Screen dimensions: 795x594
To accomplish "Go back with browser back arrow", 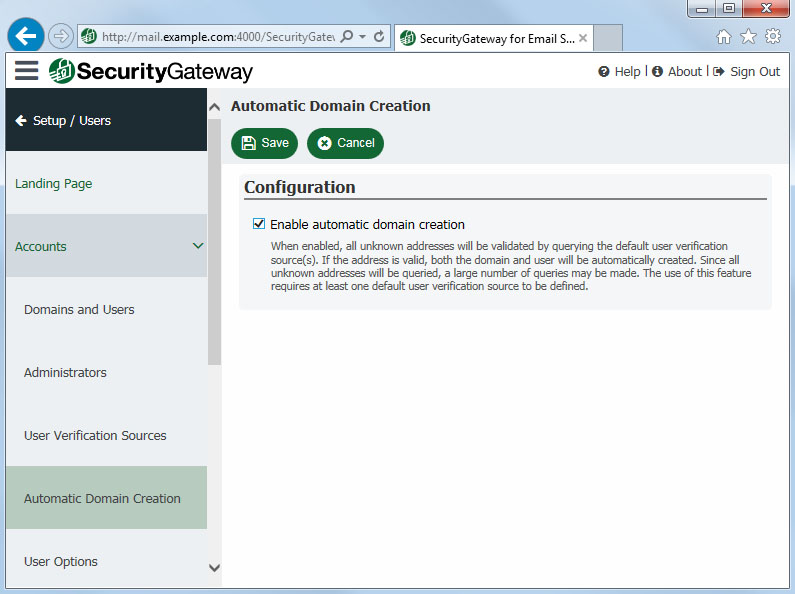I will (25, 35).
